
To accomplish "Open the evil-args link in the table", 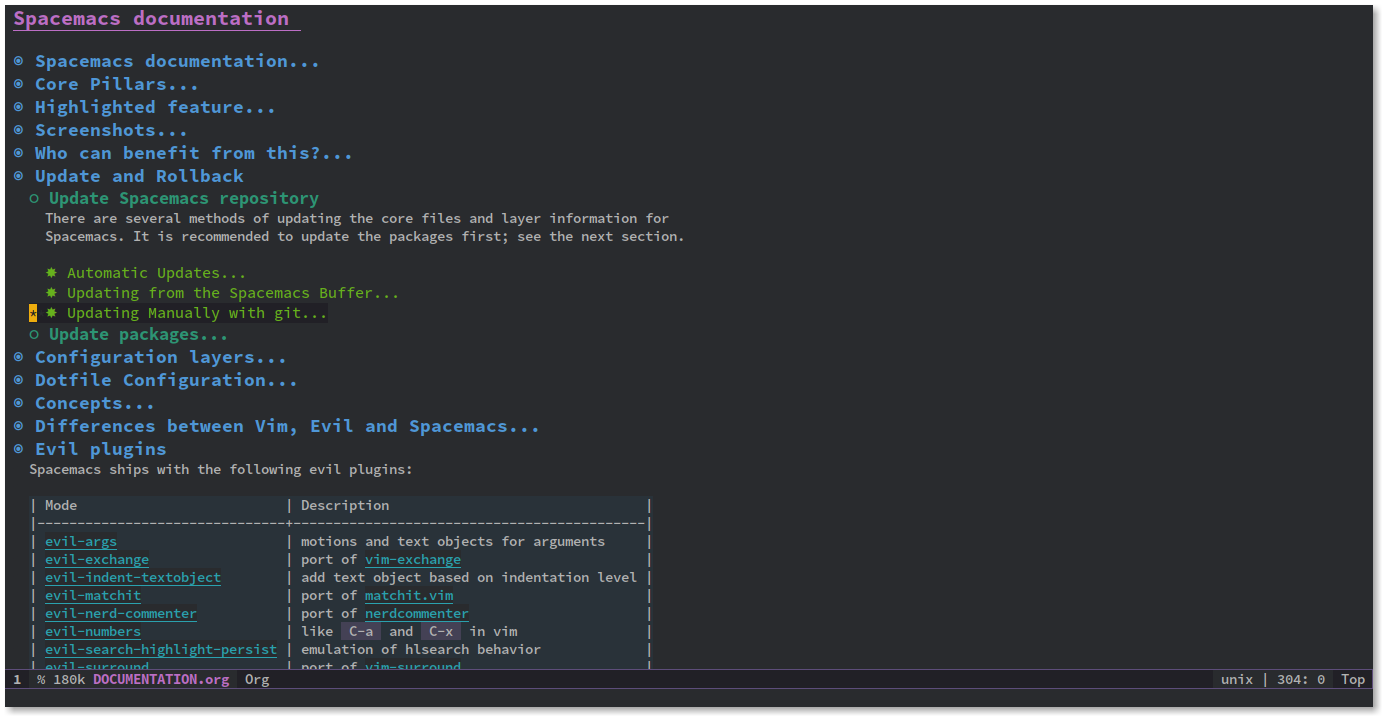I will 81,542.
